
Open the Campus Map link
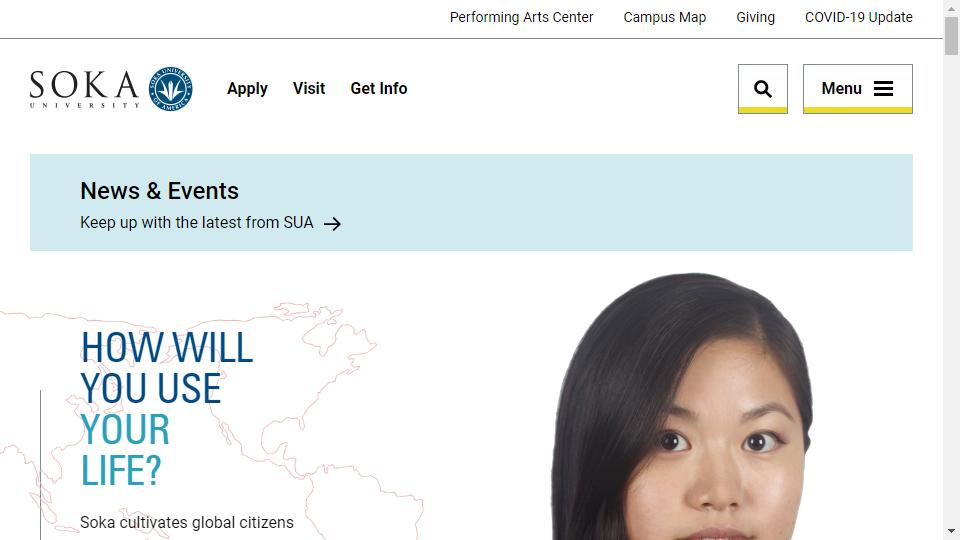point(664,17)
